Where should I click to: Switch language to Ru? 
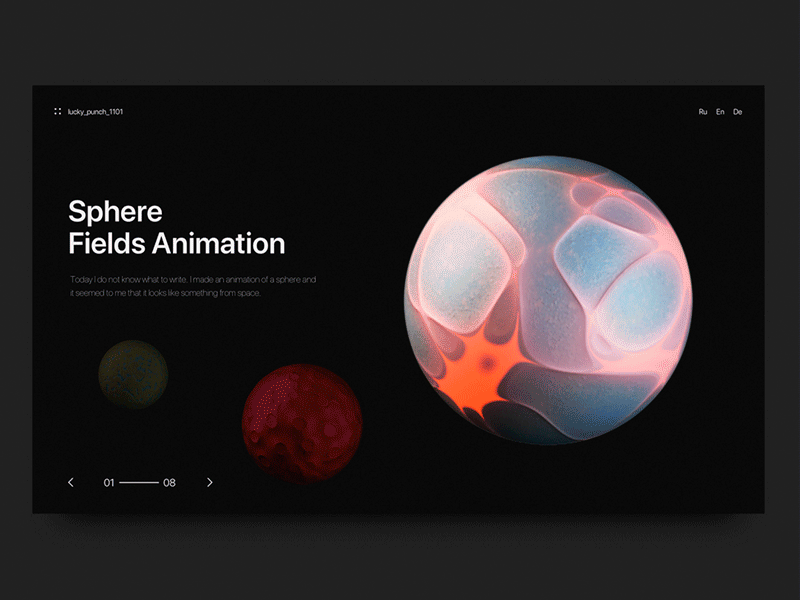tap(703, 112)
